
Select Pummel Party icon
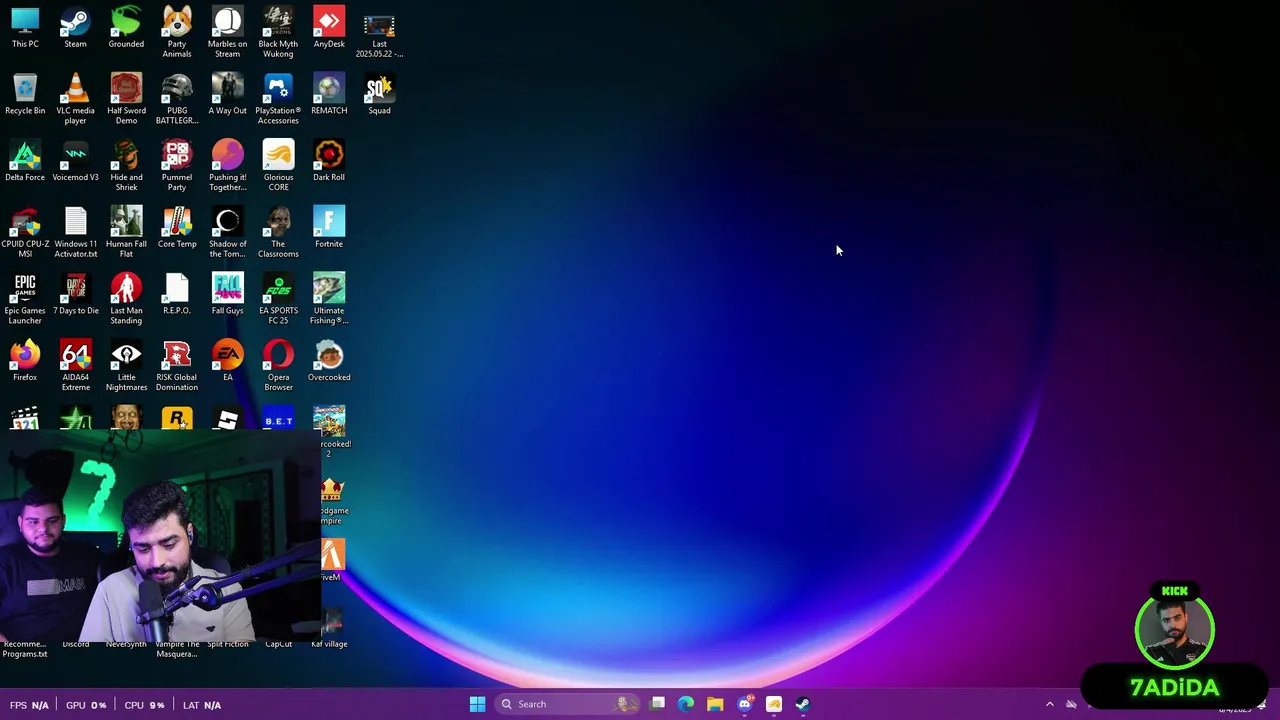coord(177,166)
